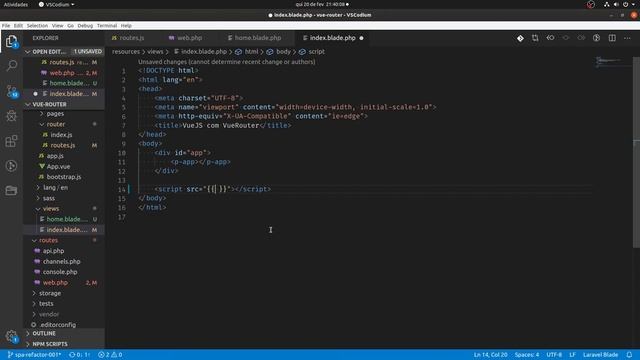Open the Terminal menu
Viewport: 640px width, 360px height.
pyautogui.click(x=107, y=25)
